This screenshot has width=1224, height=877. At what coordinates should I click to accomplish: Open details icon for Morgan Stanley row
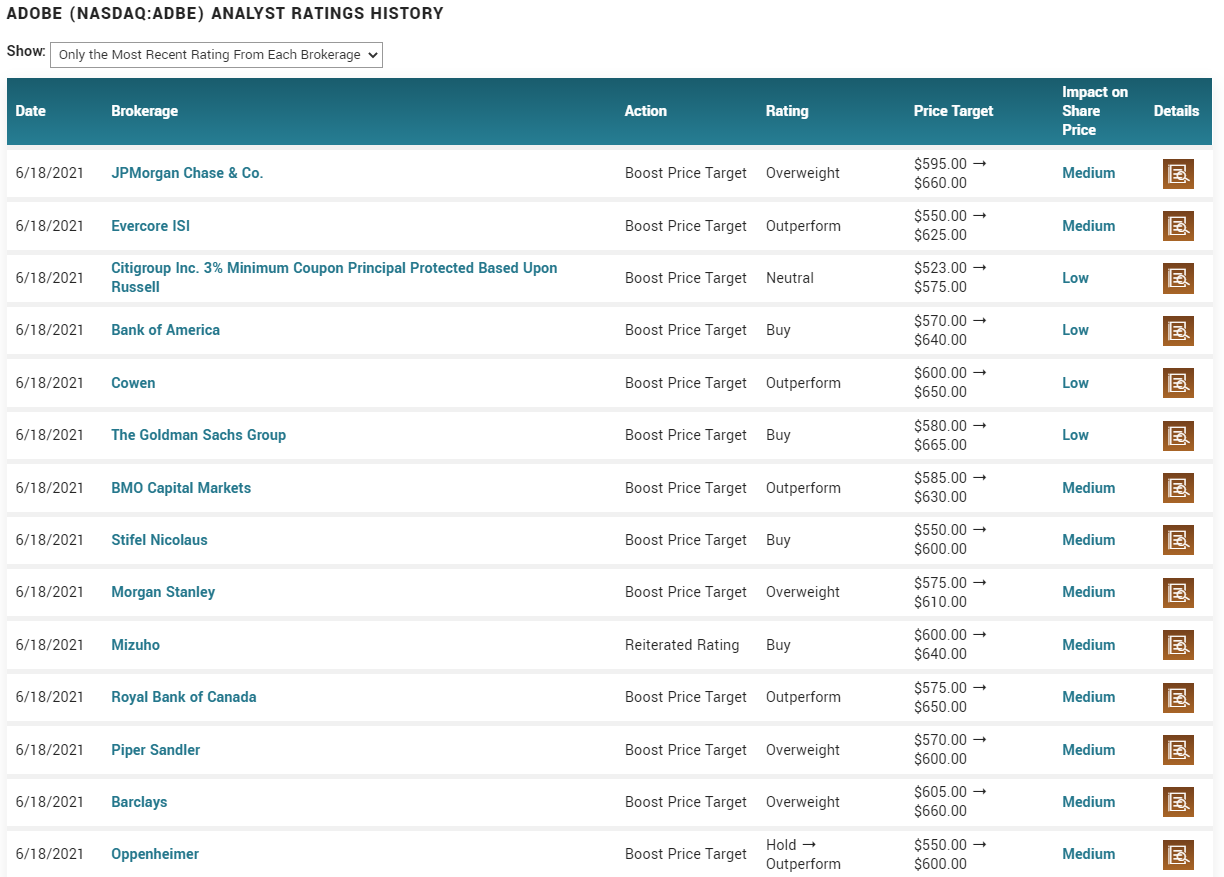(x=1178, y=593)
